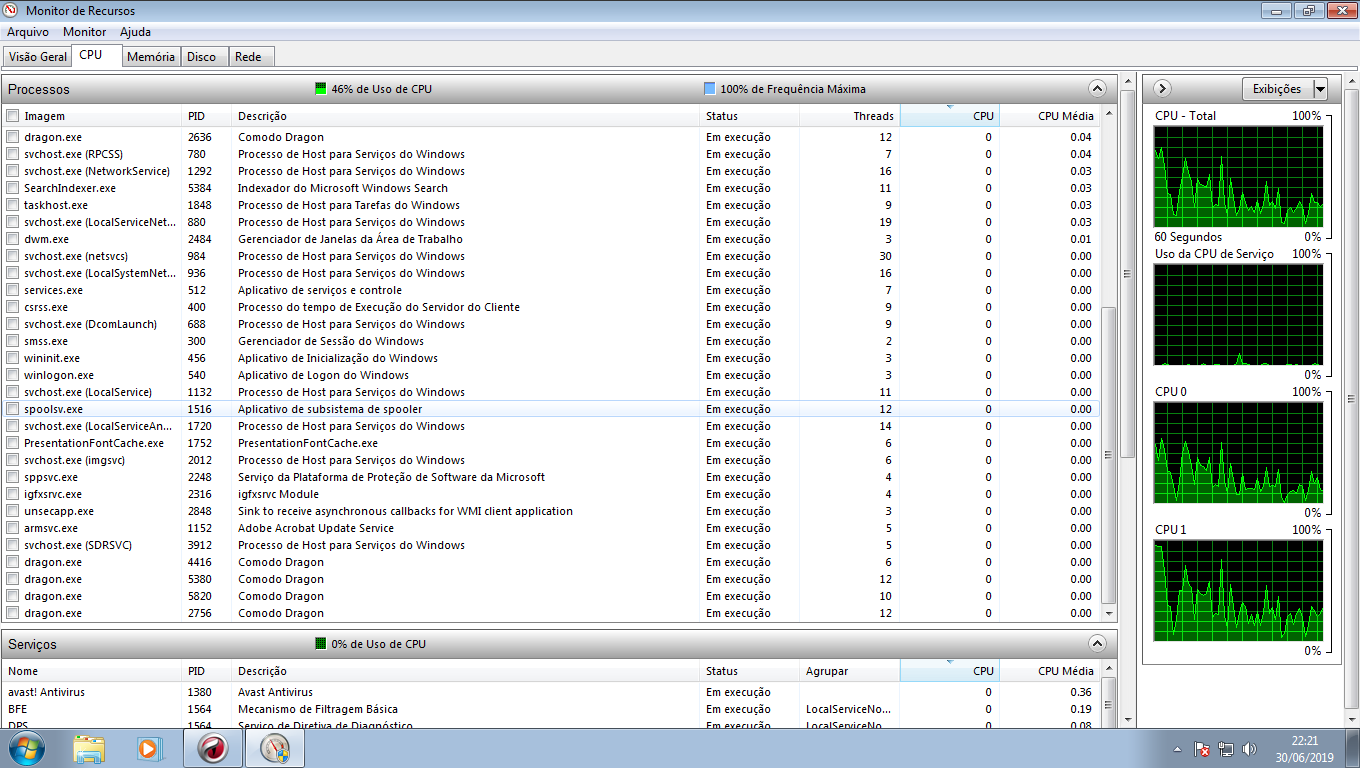
Task: Check the services.exe checkbox
Action: tap(12, 290)
